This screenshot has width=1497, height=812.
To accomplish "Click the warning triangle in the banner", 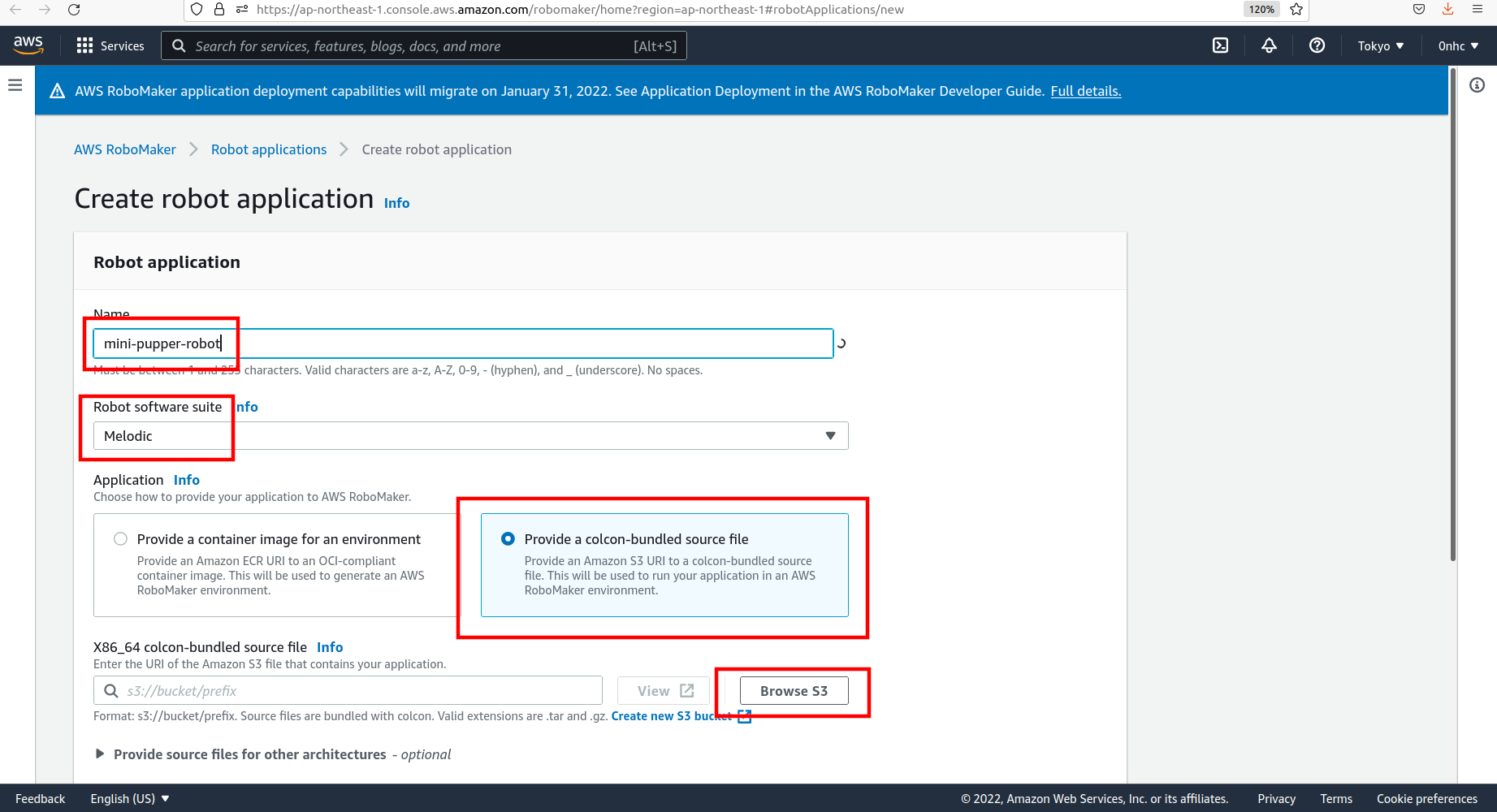I will [x=57, y=91].
